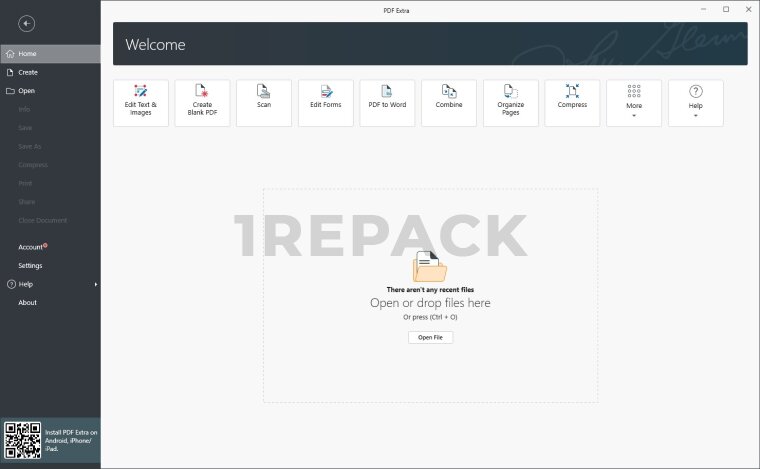760x469 pixels.
Task: Open the Organize Pages tool
Action: coord(510,103)
